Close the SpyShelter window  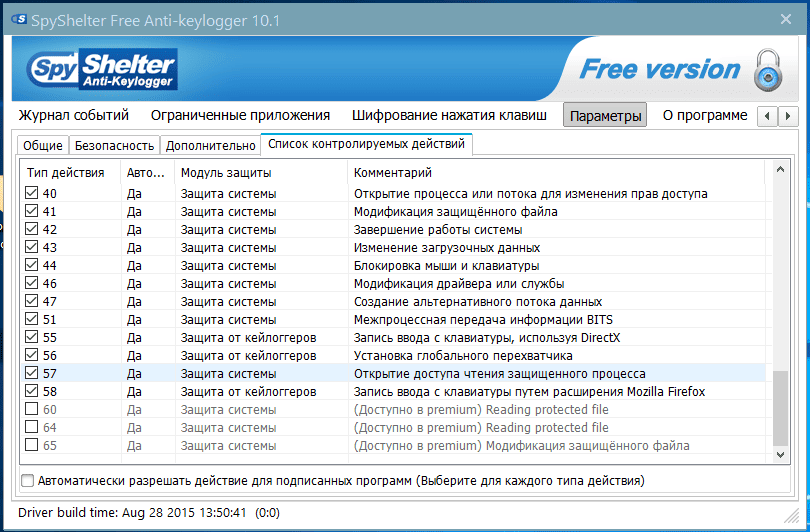tap(786, 19)
